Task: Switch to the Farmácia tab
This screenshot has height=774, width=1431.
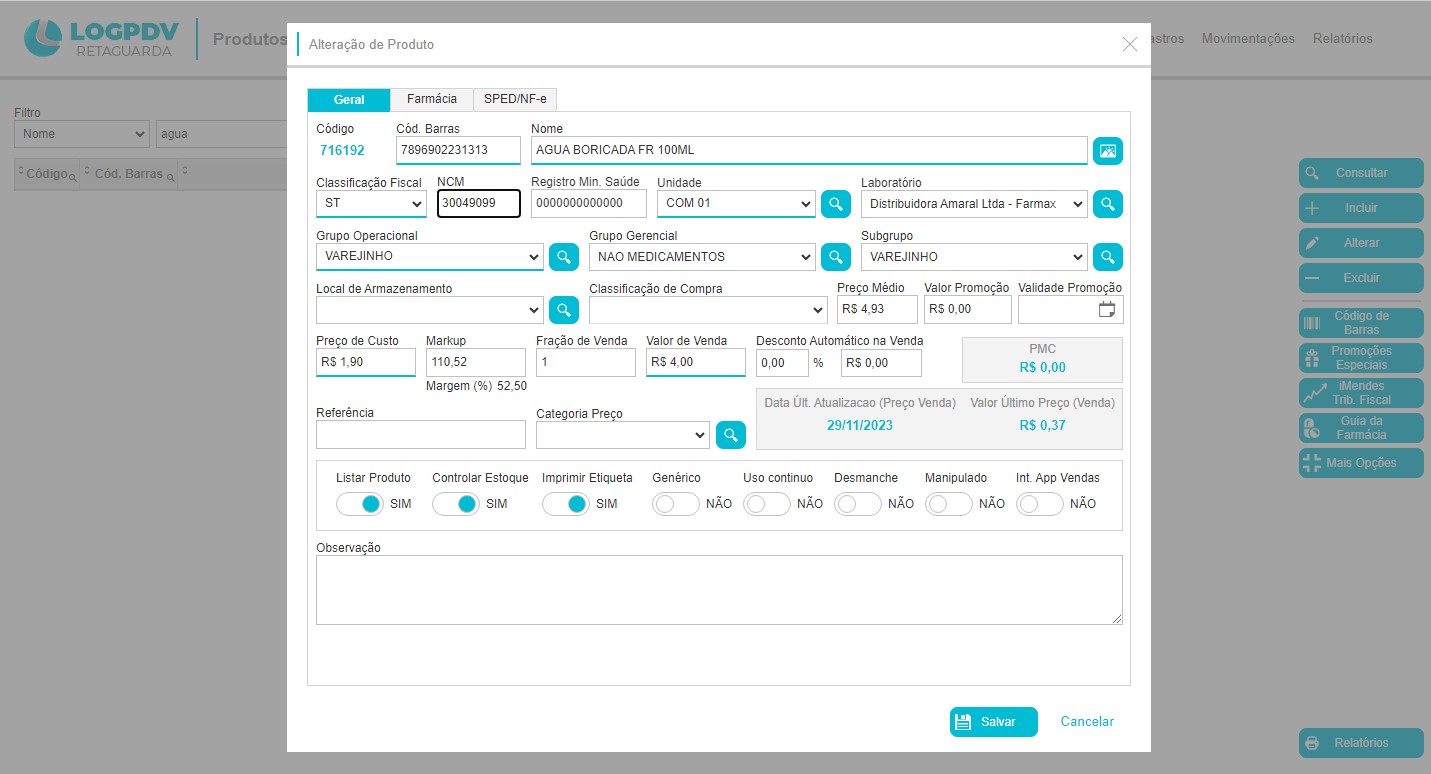Action: tap(431, 99)
